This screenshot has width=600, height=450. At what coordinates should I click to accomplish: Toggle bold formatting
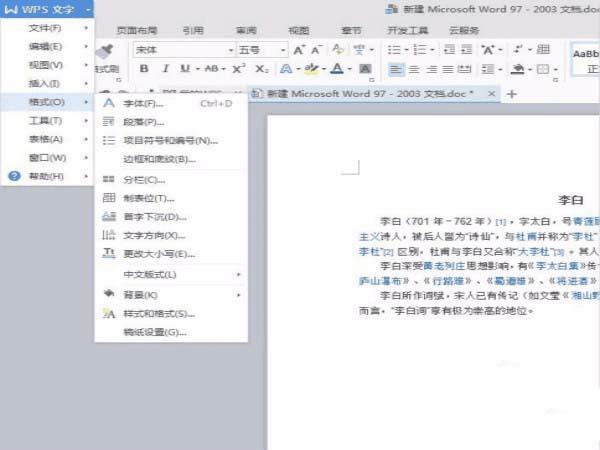click(x=144, y=69)
